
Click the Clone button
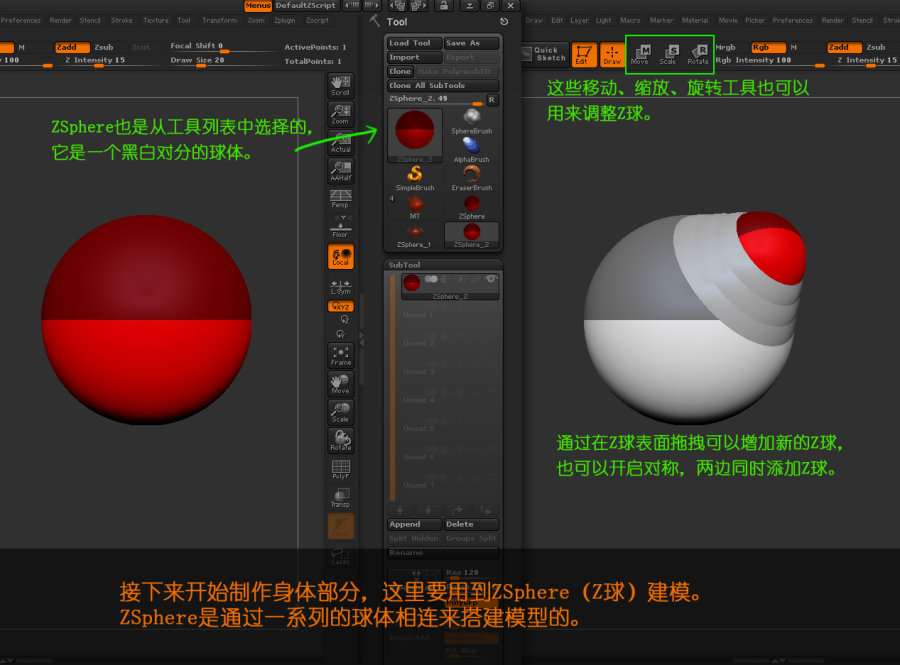tap(400, 71)
